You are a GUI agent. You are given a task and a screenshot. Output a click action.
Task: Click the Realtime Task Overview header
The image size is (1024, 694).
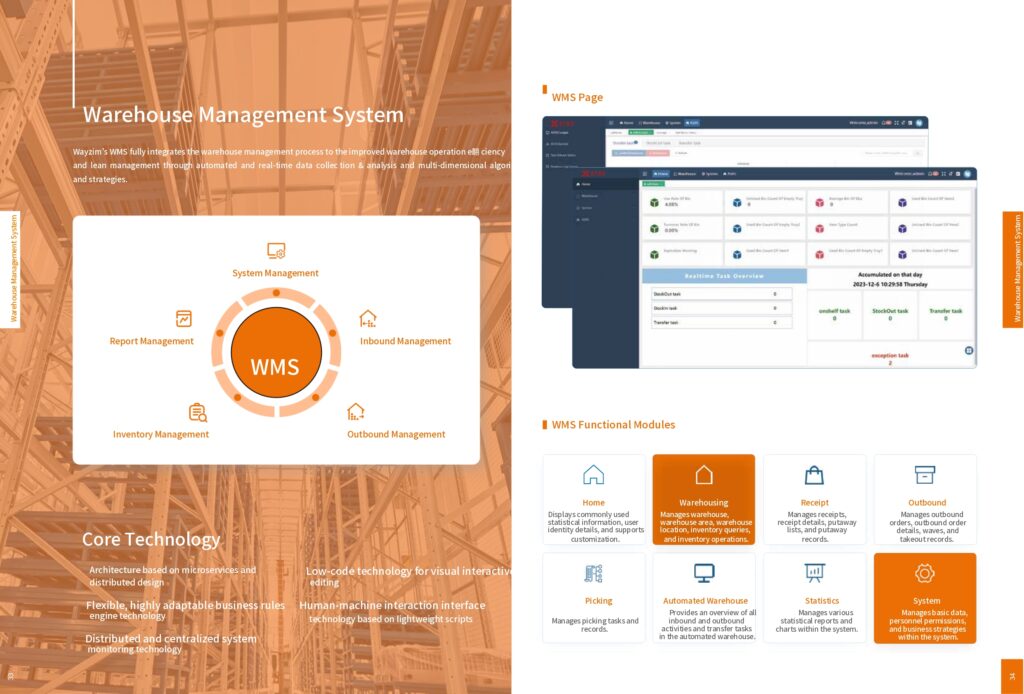724,276
